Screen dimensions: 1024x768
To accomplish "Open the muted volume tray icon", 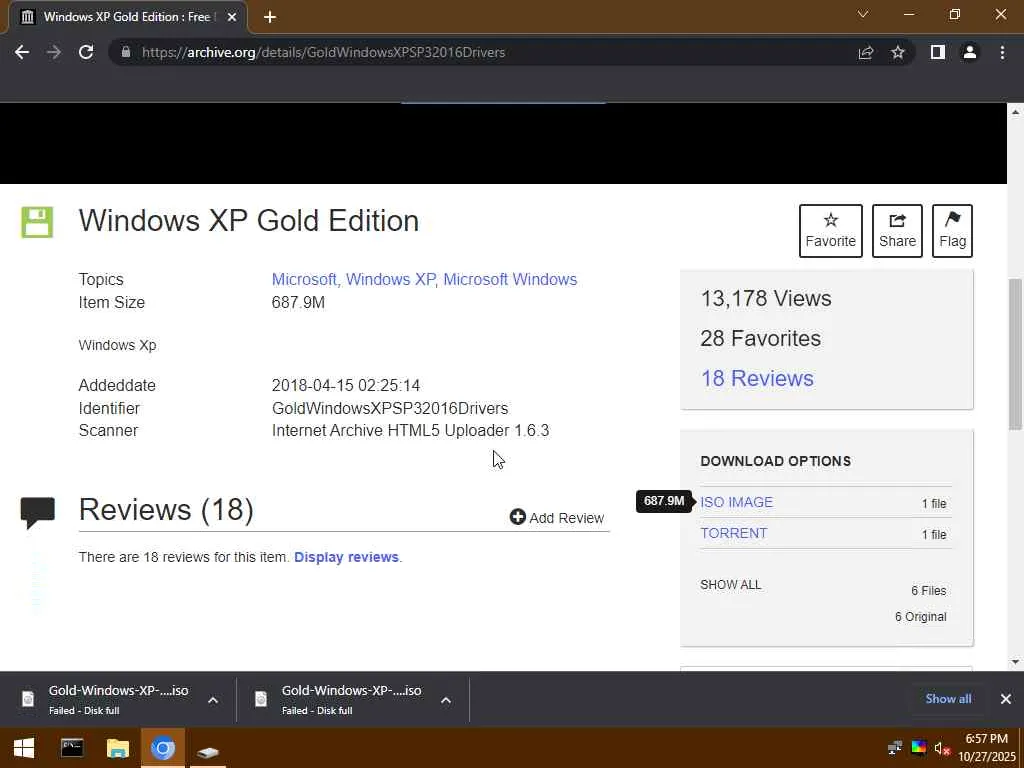I will pos(941,748).
